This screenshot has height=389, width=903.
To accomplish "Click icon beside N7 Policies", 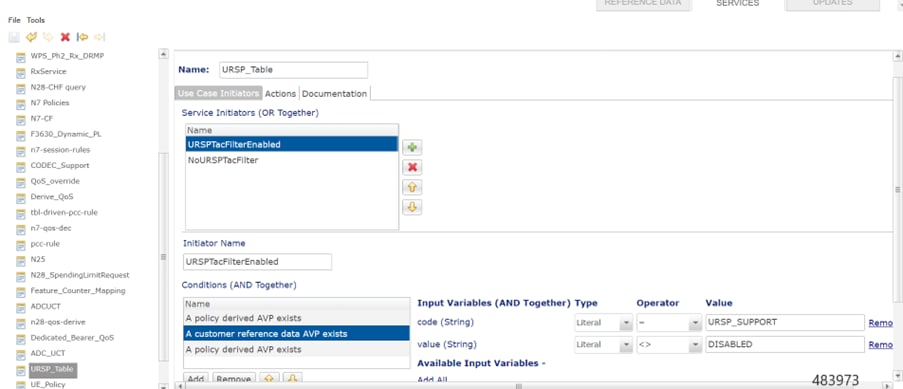I will pos(21,103).
